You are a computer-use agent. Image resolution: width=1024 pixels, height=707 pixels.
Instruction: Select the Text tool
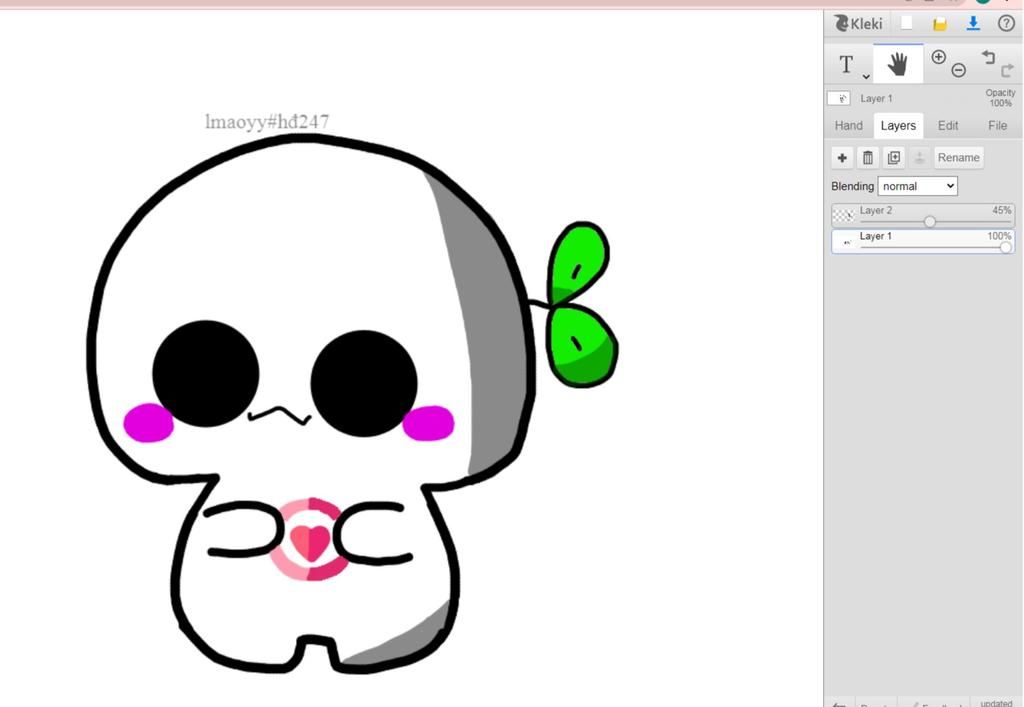point(846,64)
